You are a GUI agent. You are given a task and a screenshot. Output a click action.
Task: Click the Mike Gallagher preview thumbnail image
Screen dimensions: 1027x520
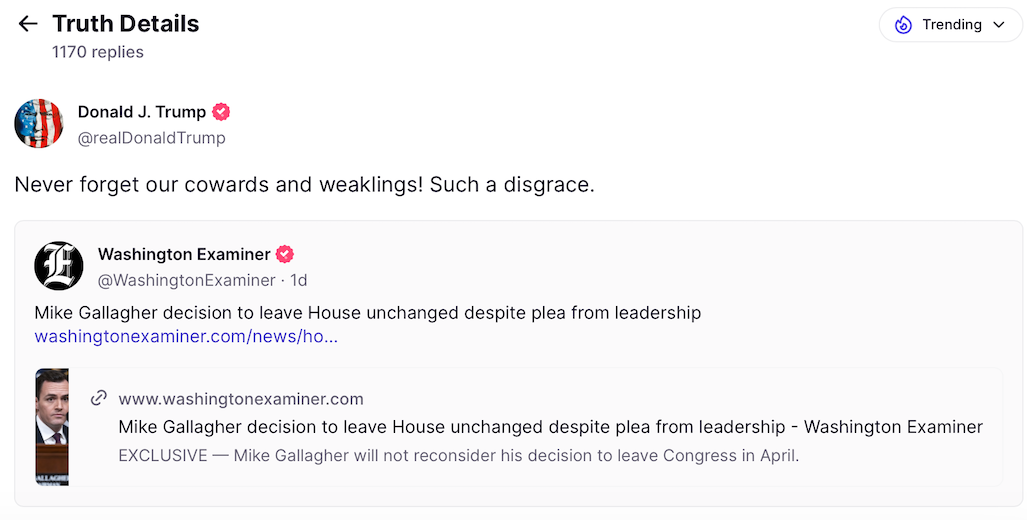pos(52,427)
